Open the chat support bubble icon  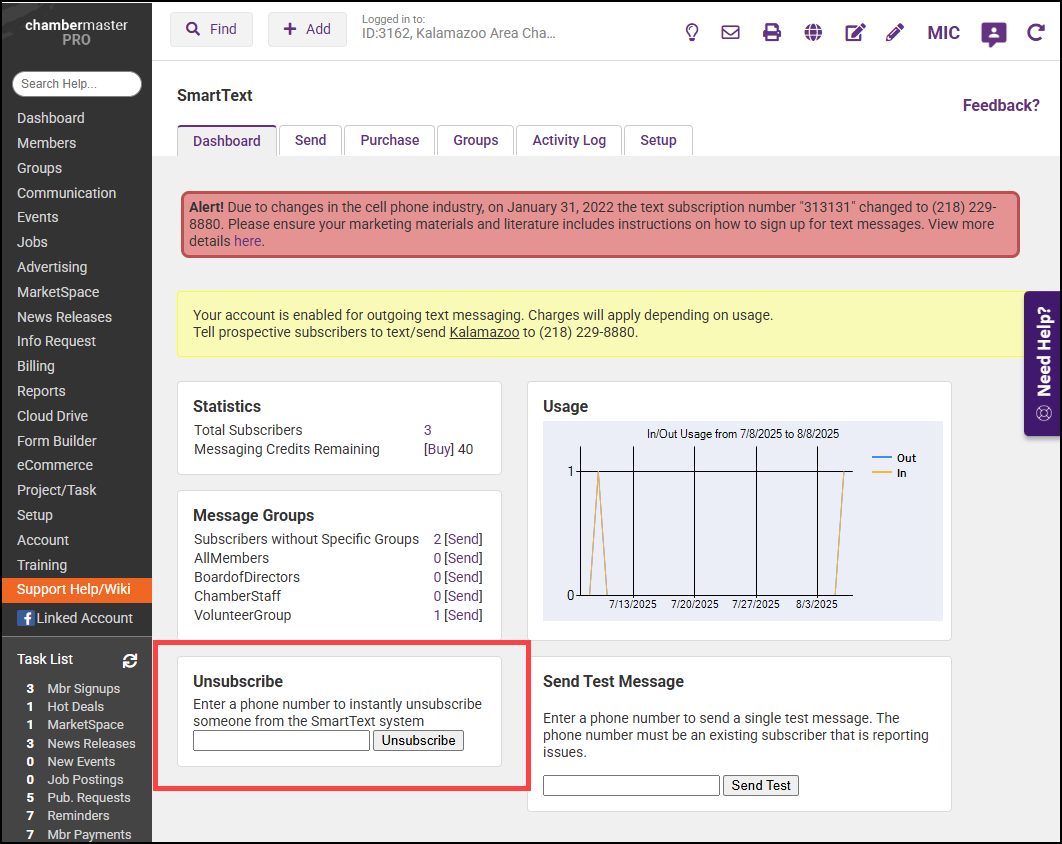pyautogui.click(x=993, y=34)
